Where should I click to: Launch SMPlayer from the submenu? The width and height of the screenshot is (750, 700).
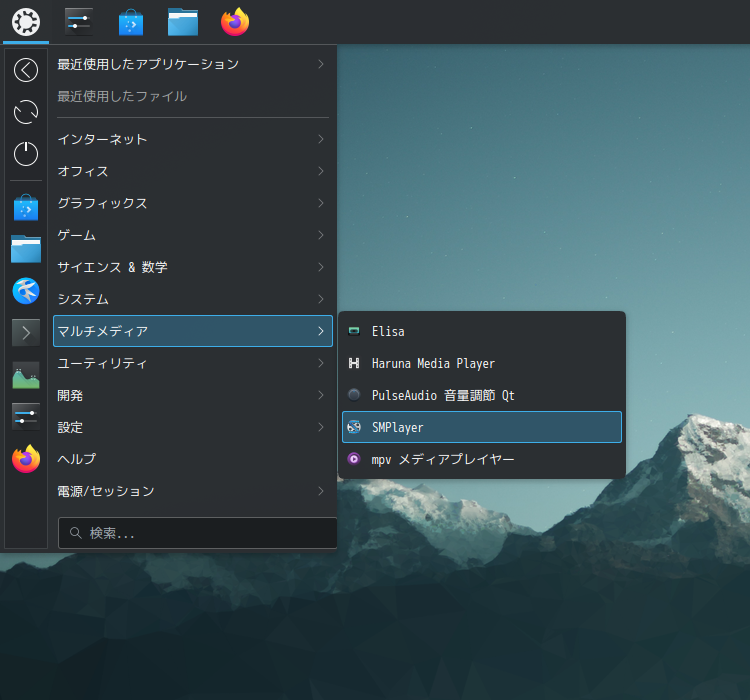click(482, 427)
